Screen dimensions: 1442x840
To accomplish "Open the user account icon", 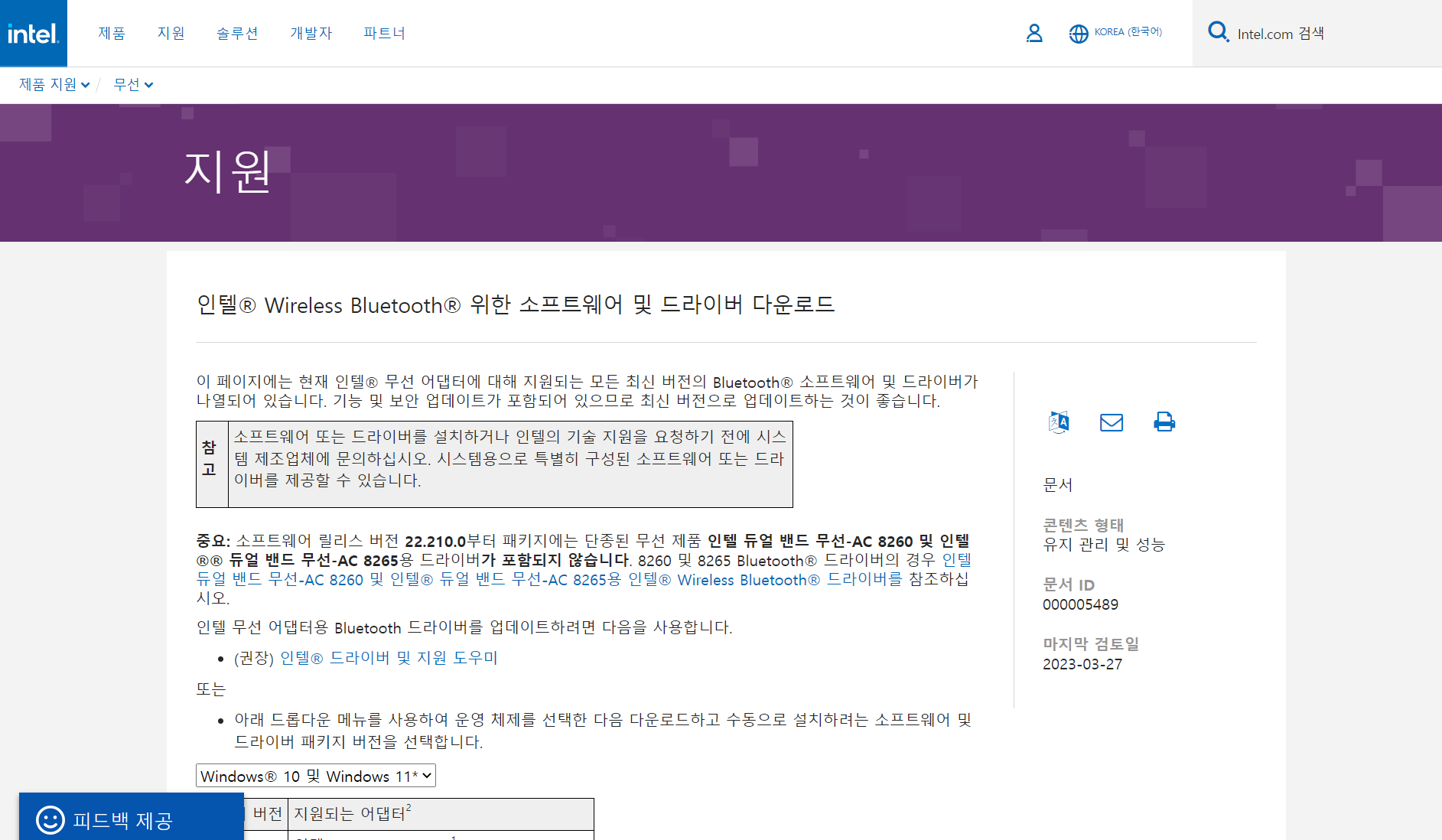I will tap(1034, 33).
